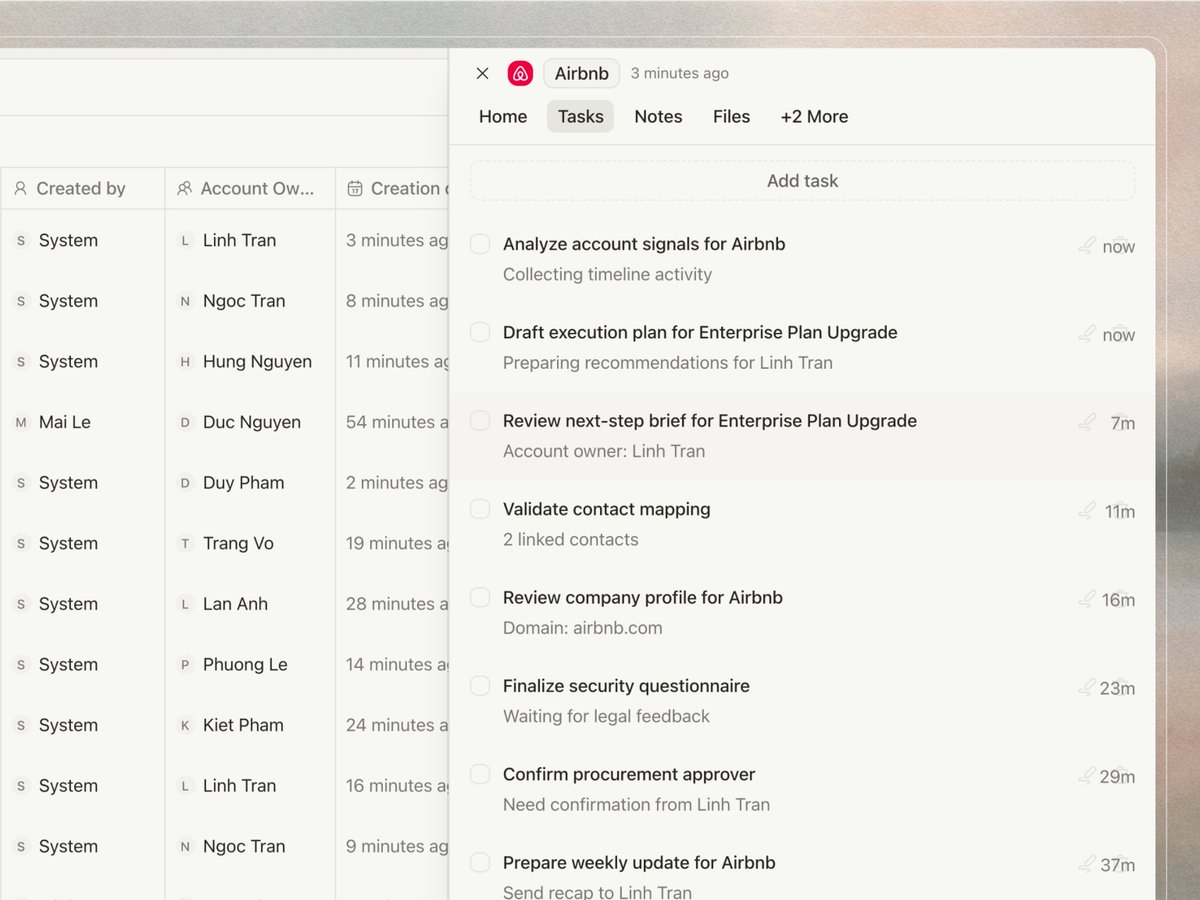Tick the Prepare weekly update checkbox
Screen dimensions: 1200x900
480,862
